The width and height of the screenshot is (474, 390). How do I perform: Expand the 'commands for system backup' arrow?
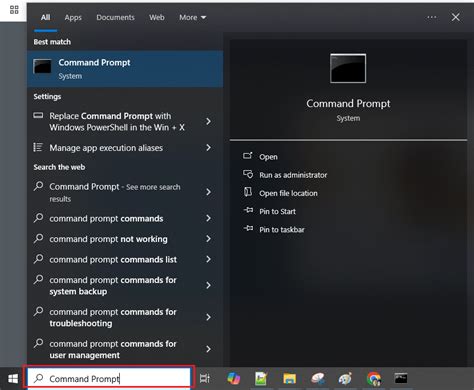click(x=209, y=285)
